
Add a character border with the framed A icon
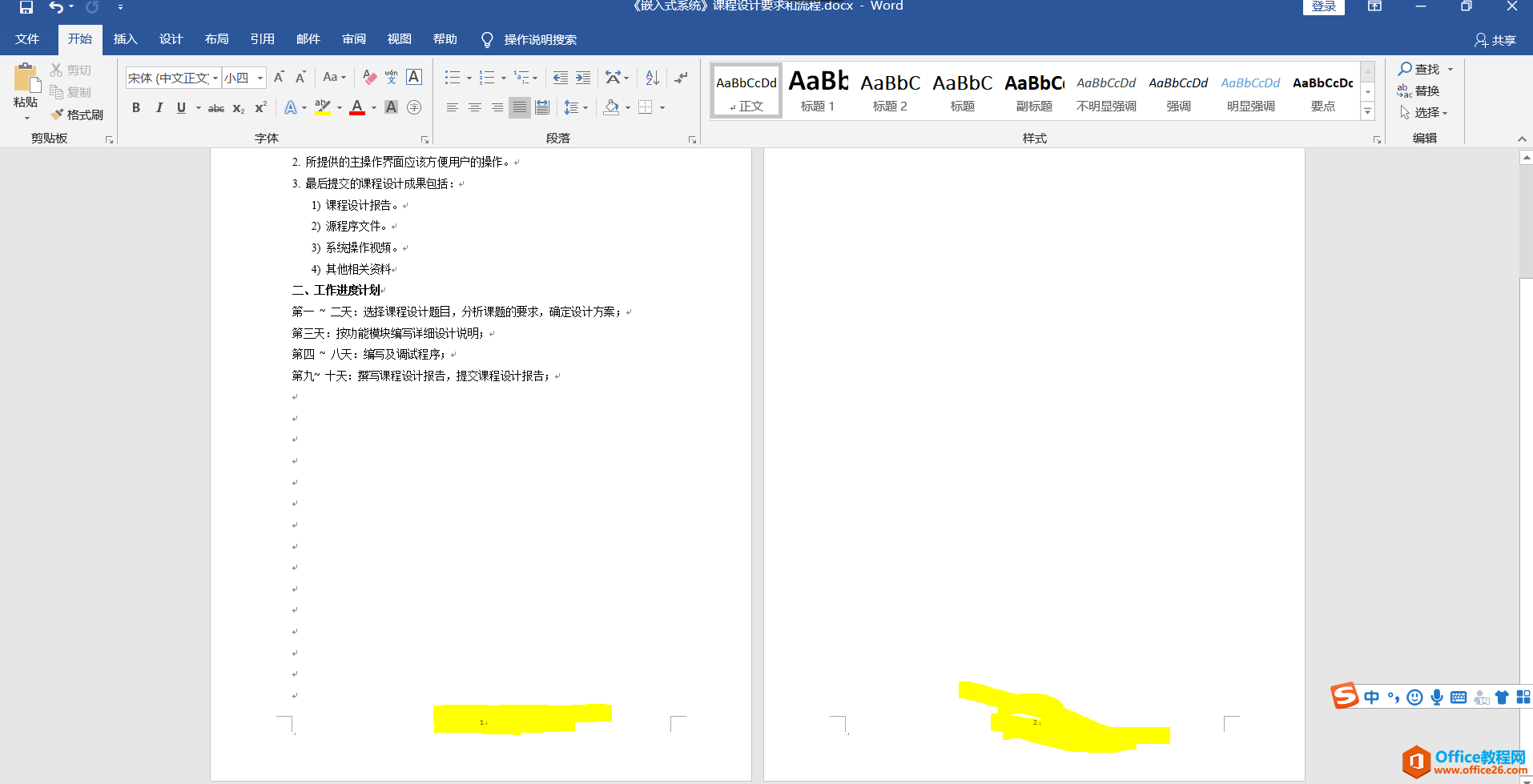tap(414, 77)
